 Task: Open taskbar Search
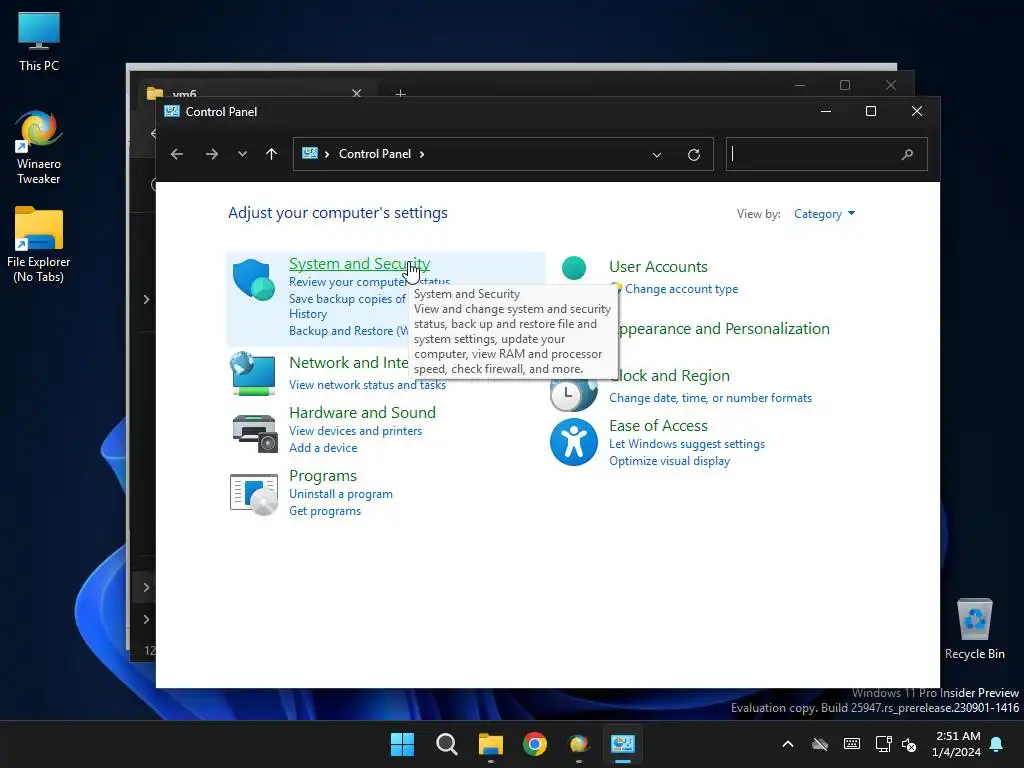[x=447, y=744]
